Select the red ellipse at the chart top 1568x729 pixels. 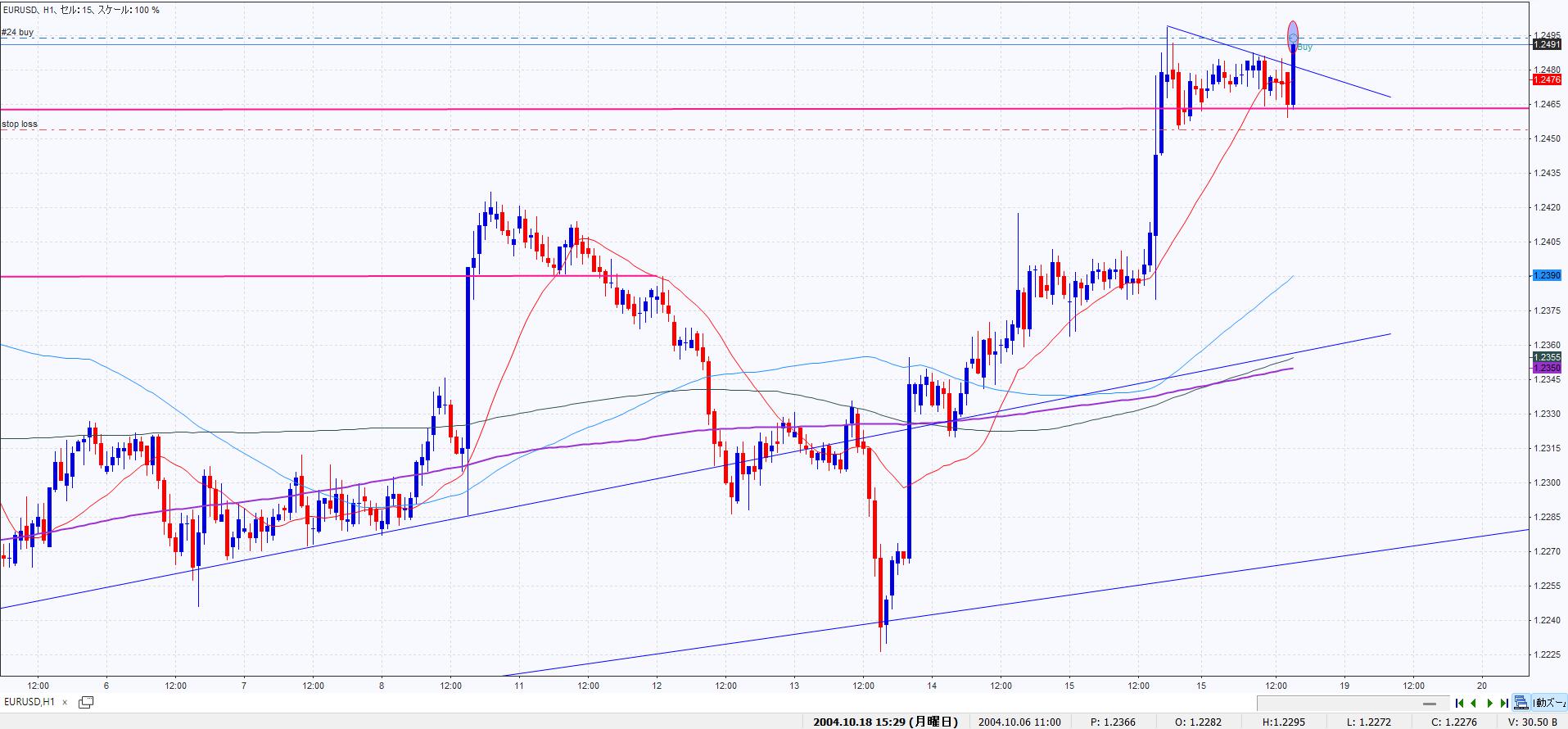pos(1293,33)
